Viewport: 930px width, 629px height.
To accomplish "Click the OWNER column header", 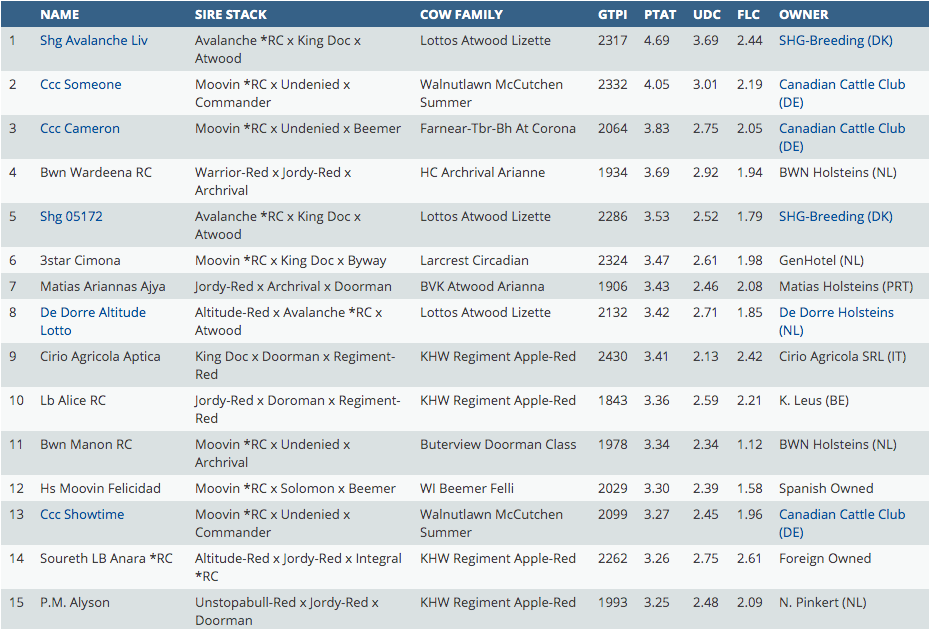I will point(803,15).
